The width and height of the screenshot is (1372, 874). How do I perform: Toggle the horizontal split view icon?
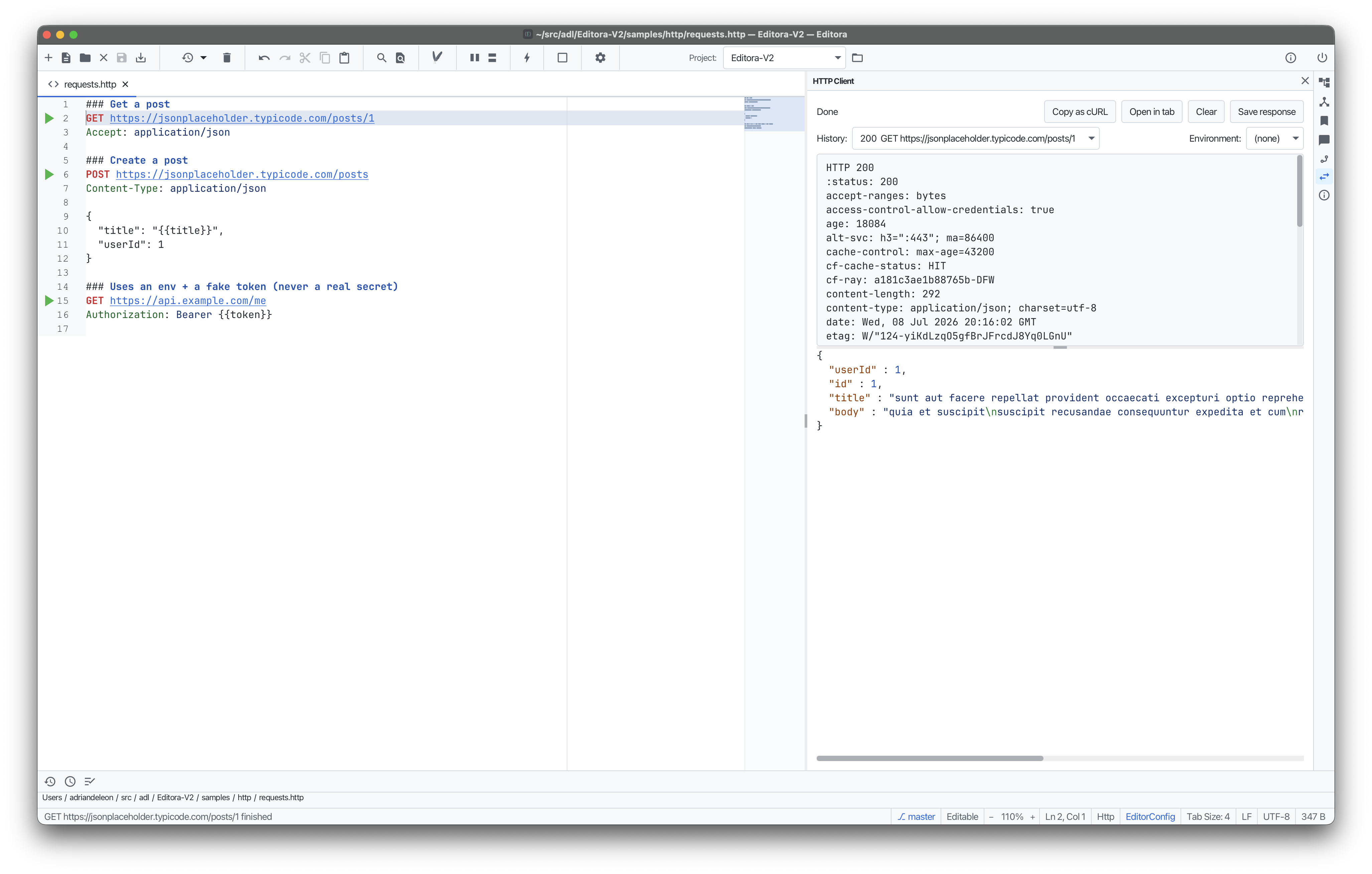(492, 57)
